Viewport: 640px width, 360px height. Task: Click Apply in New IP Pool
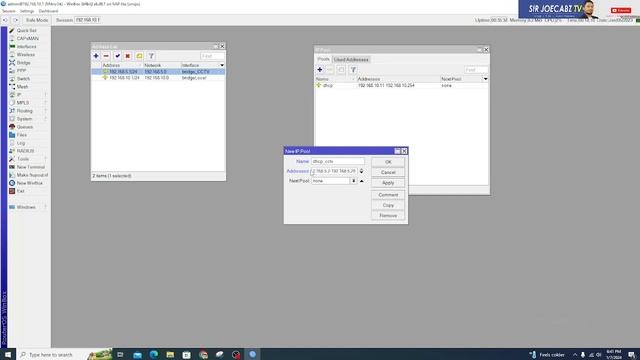click(x=388, y=183)
